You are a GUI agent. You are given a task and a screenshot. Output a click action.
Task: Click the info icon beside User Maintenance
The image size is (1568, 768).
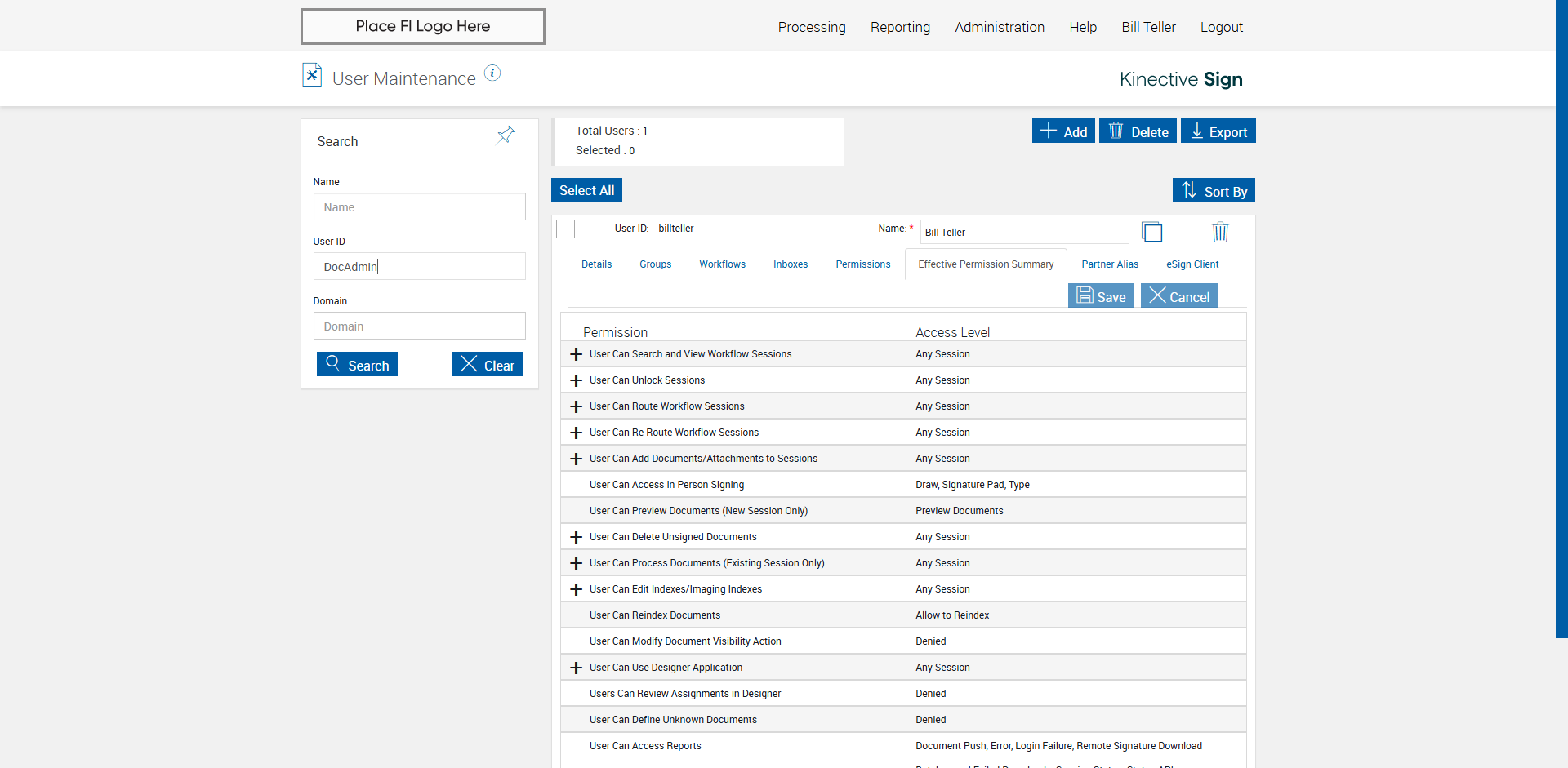pos(492,73)
